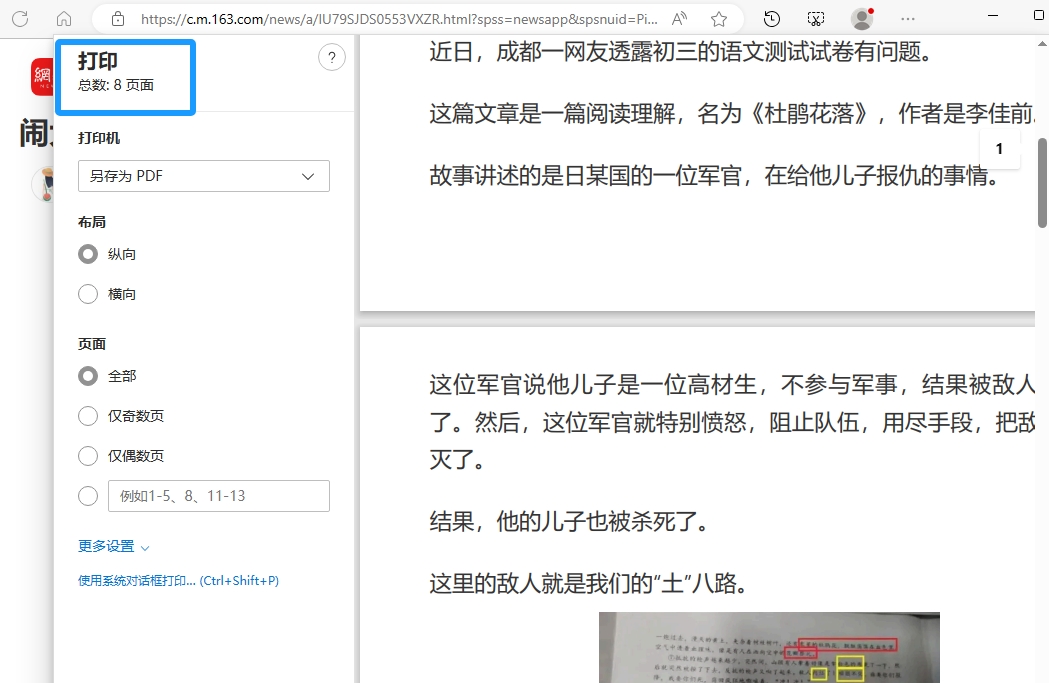This screenshot has width=1049, height=683.
Task: Activate Read aloud icon in address bar
Action: 680,19
